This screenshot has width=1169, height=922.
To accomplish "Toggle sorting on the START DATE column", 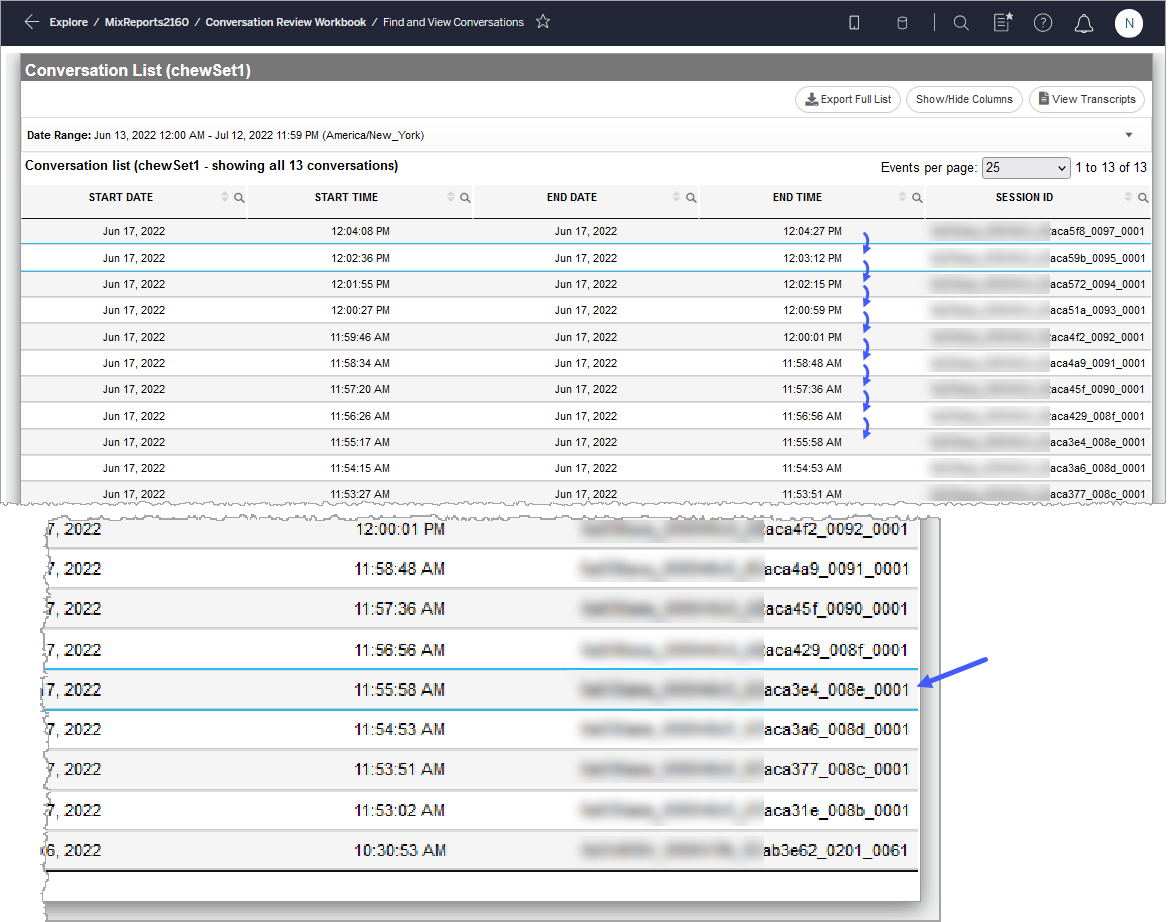I will [x=224, y=197].
